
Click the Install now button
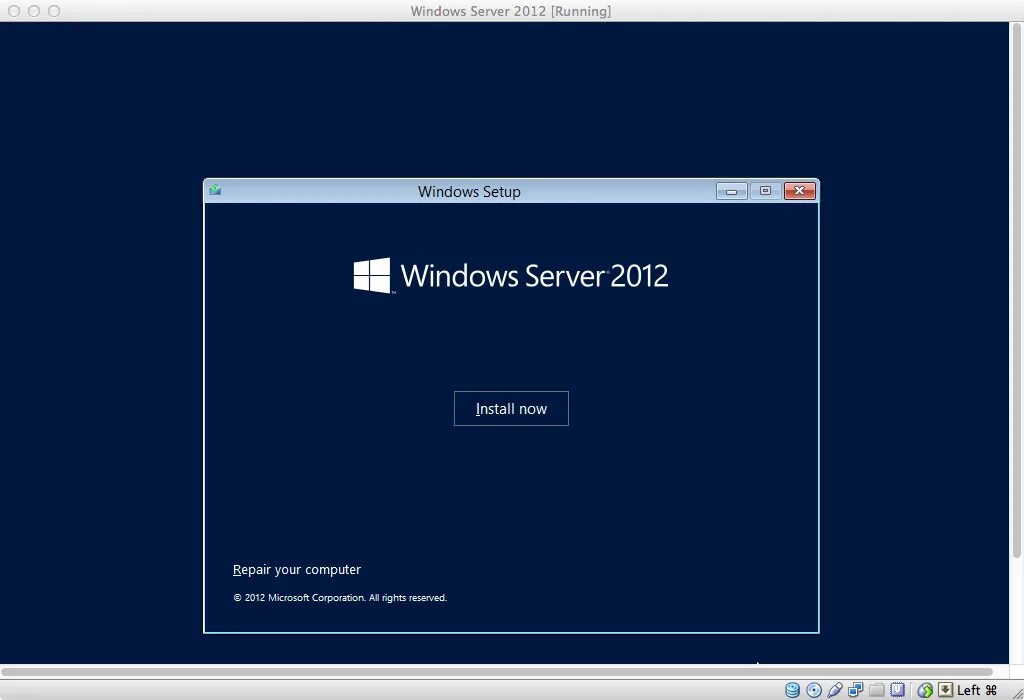tap(511, 408)
